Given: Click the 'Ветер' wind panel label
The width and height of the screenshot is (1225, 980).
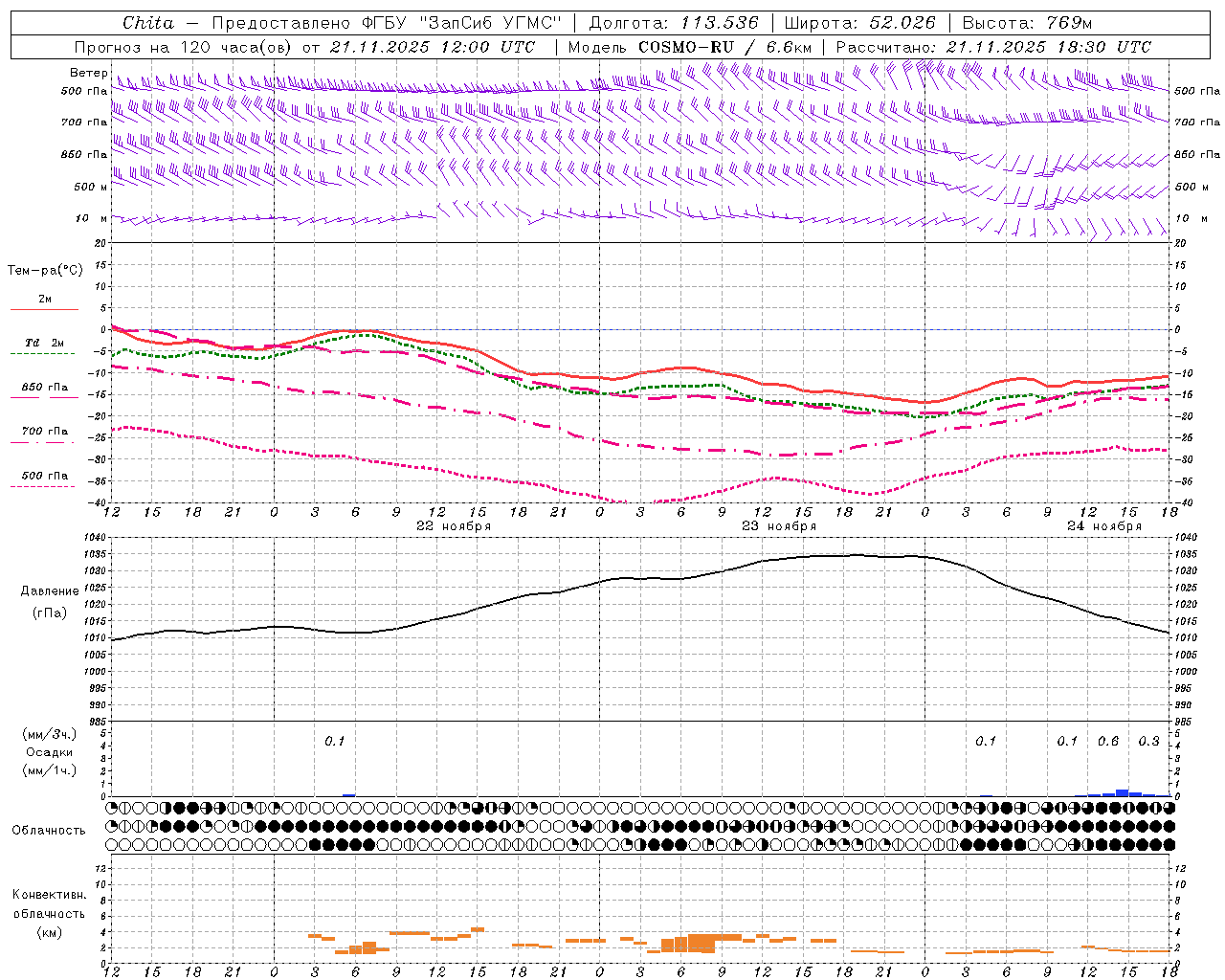Looking at the screenshot, I should (88, 73).
